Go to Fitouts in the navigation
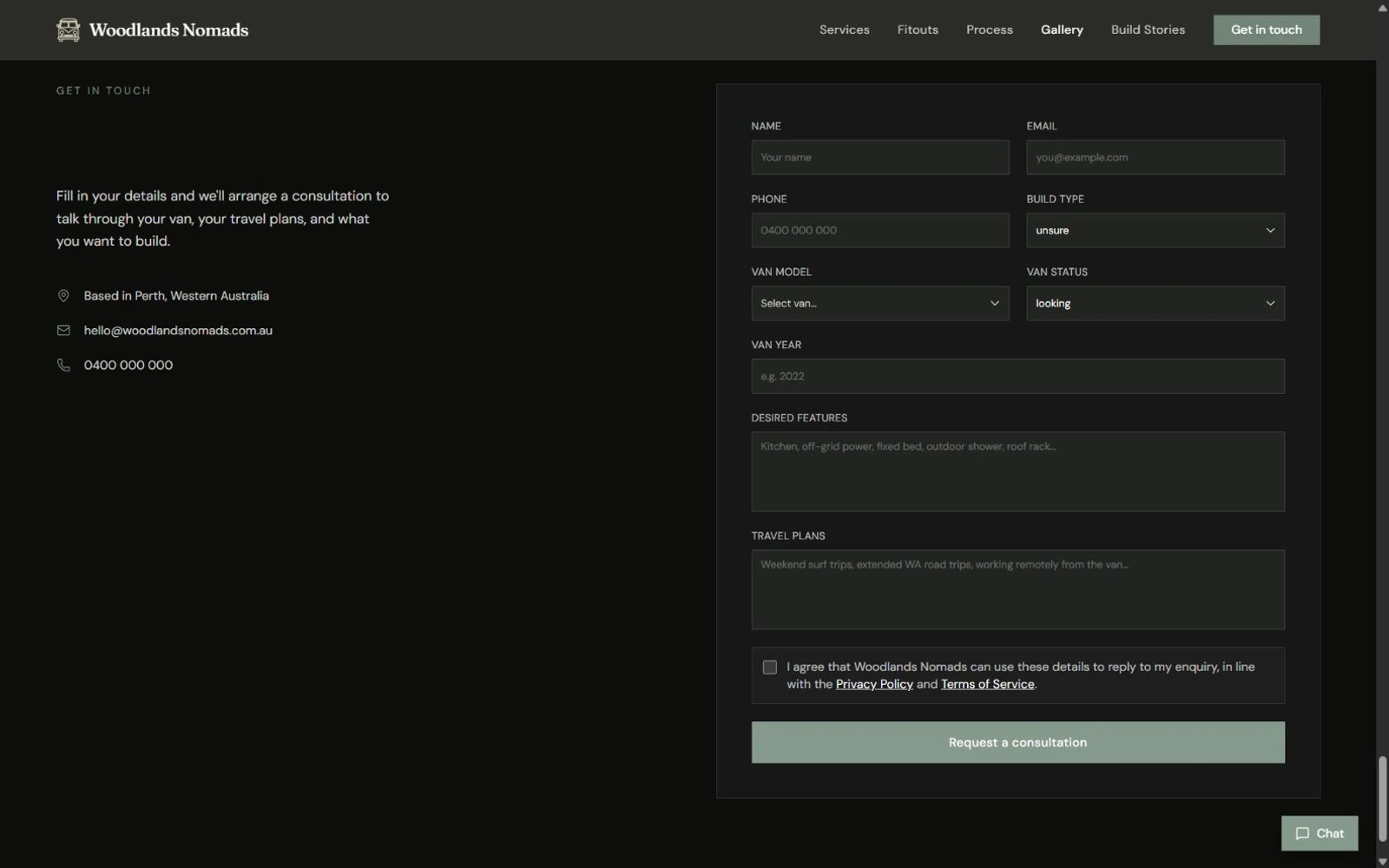The image size is (1389, 868). tap(918, 30)
